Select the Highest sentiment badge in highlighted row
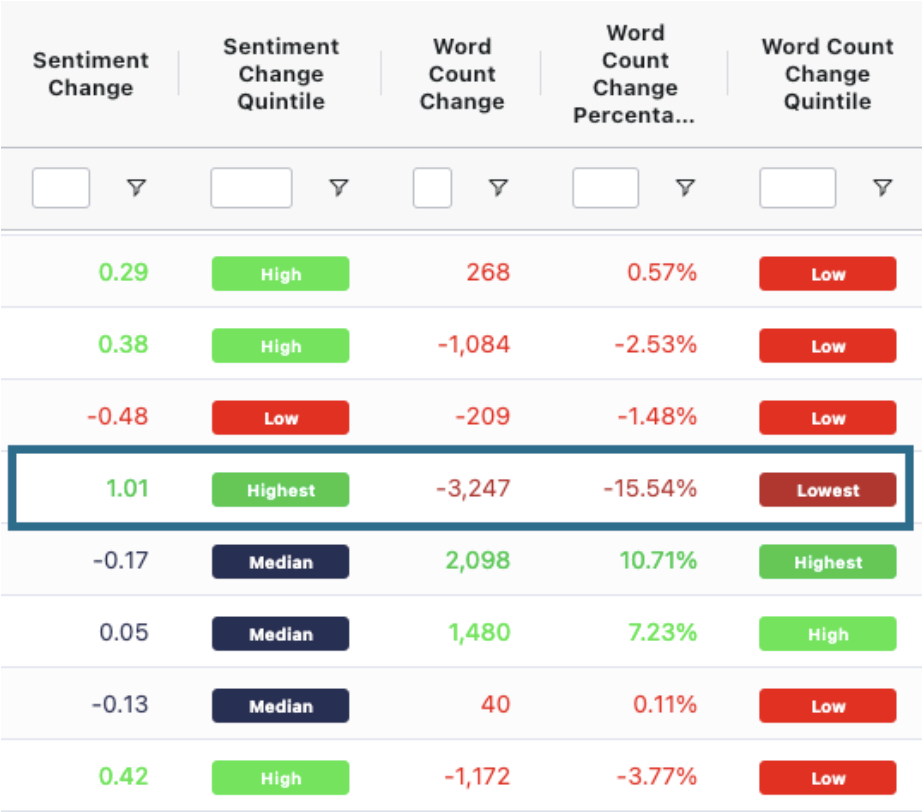This screenshot has height=812, width=922. pos(280,490)
